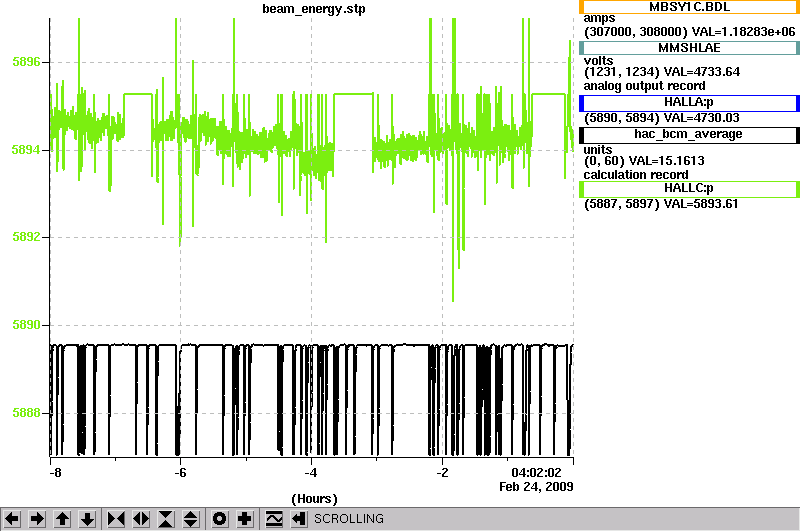Image resolution: width=800 pixels, height=531 pixels.
Task: Click the 5888 y-axis label
Action: point(26,413)
